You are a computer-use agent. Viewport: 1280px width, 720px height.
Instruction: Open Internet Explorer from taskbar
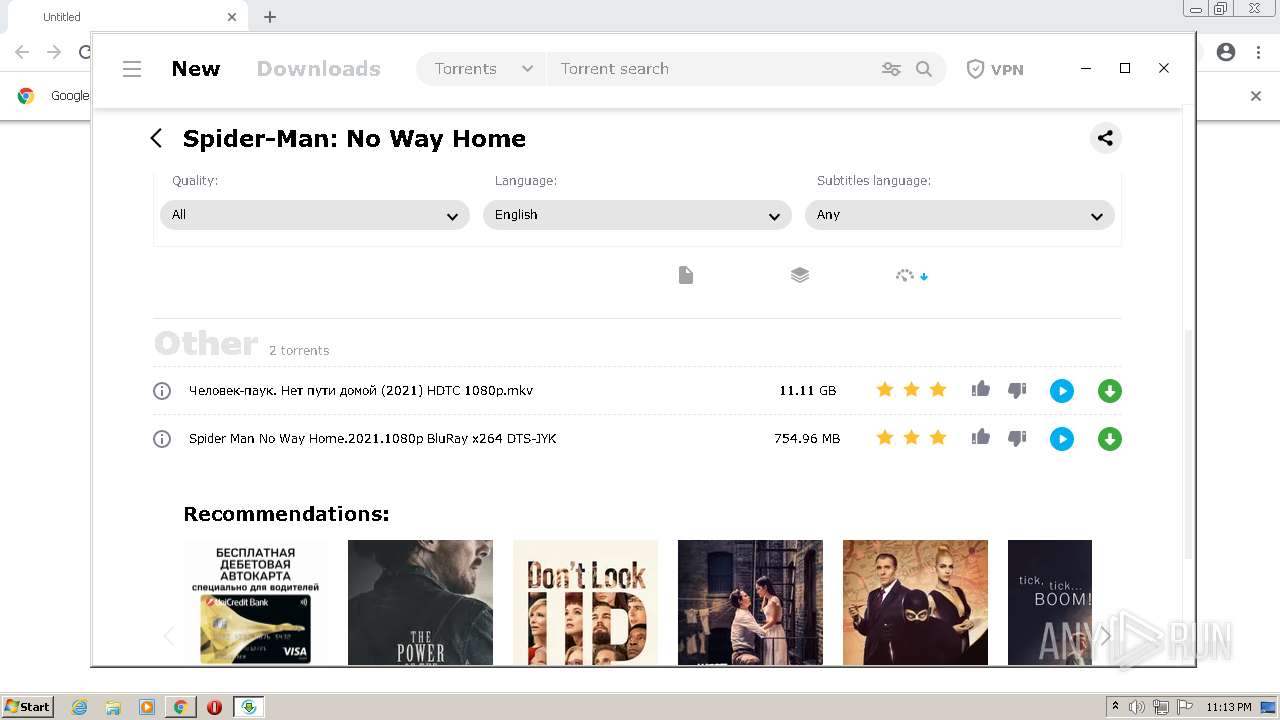[x=79, y=707]
